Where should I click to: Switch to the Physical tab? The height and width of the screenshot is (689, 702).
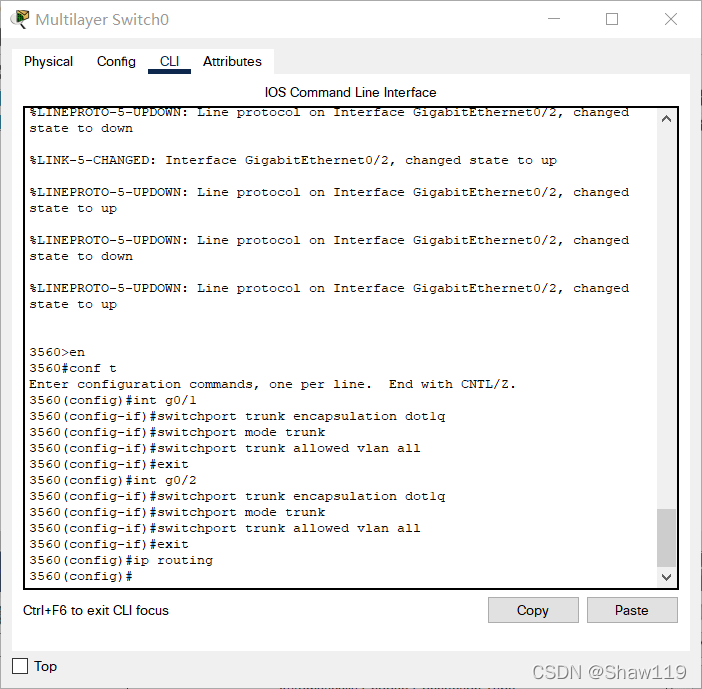48,61
